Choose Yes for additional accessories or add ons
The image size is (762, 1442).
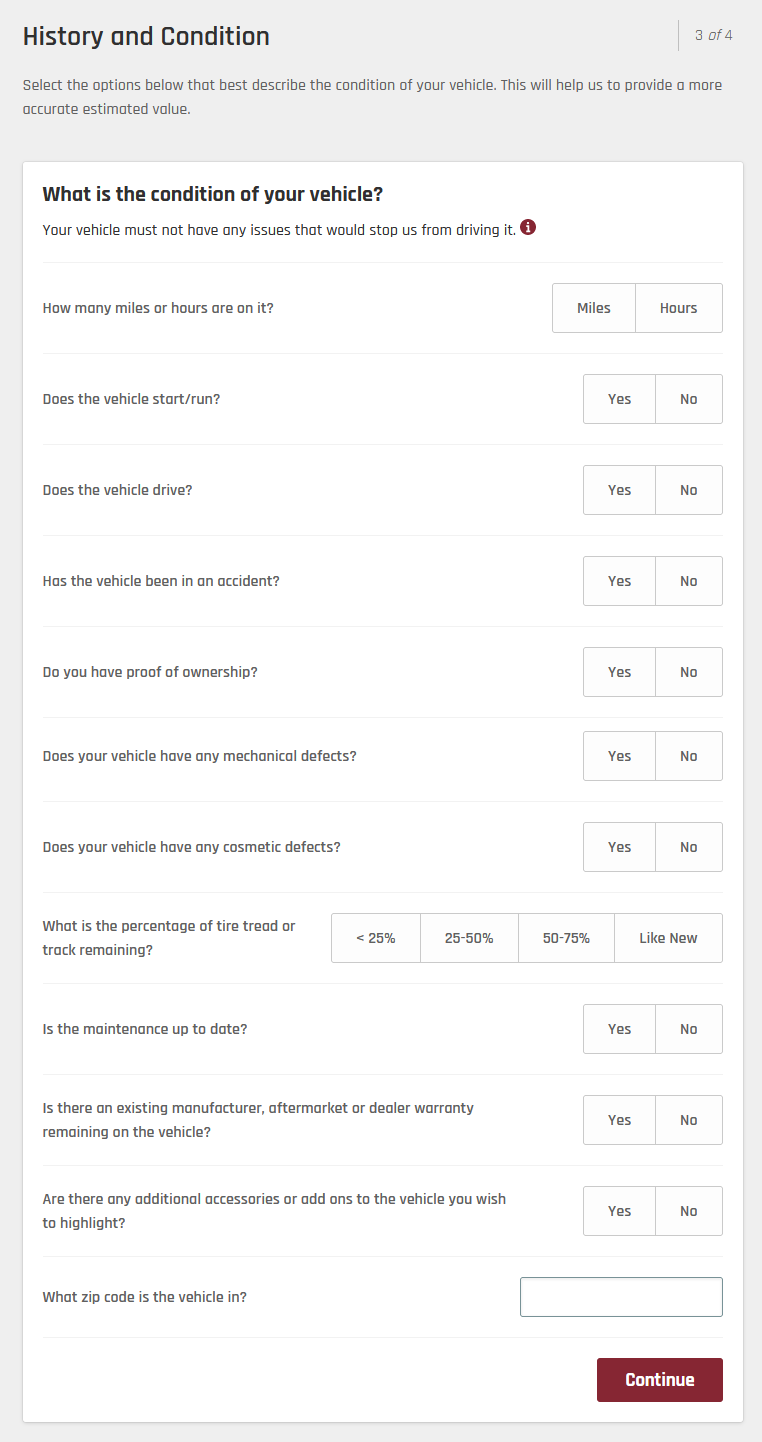[619, 1211]
